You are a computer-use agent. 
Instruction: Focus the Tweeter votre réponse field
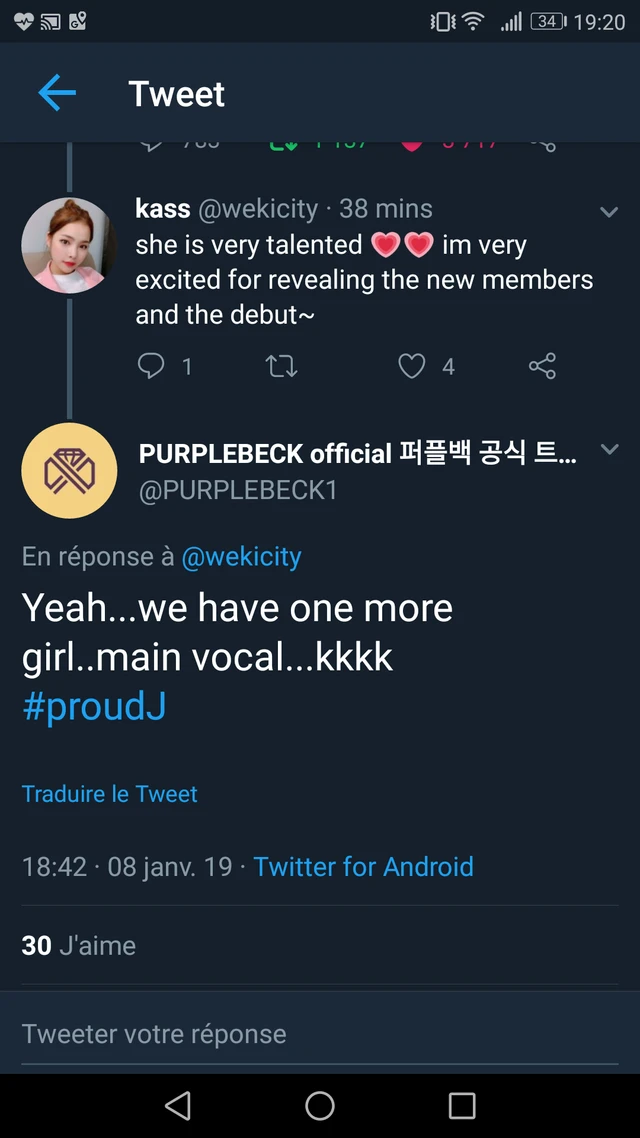point(320,1033)
